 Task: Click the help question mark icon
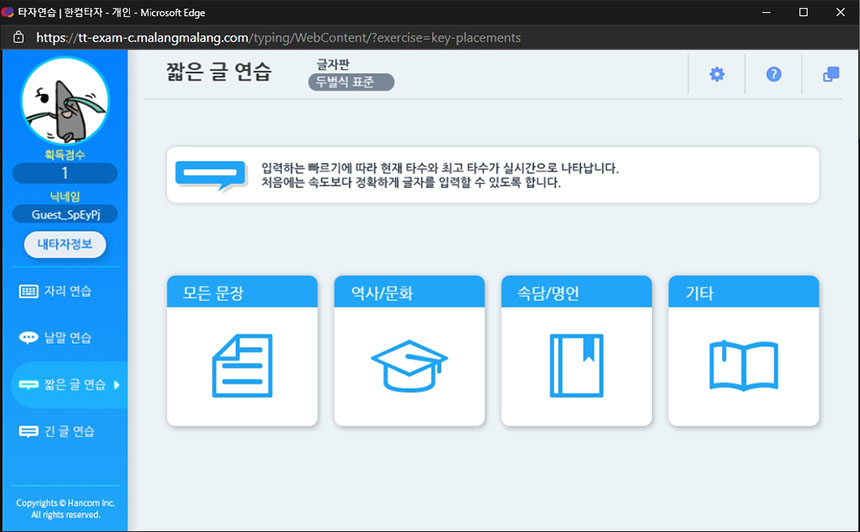(774, 74)
